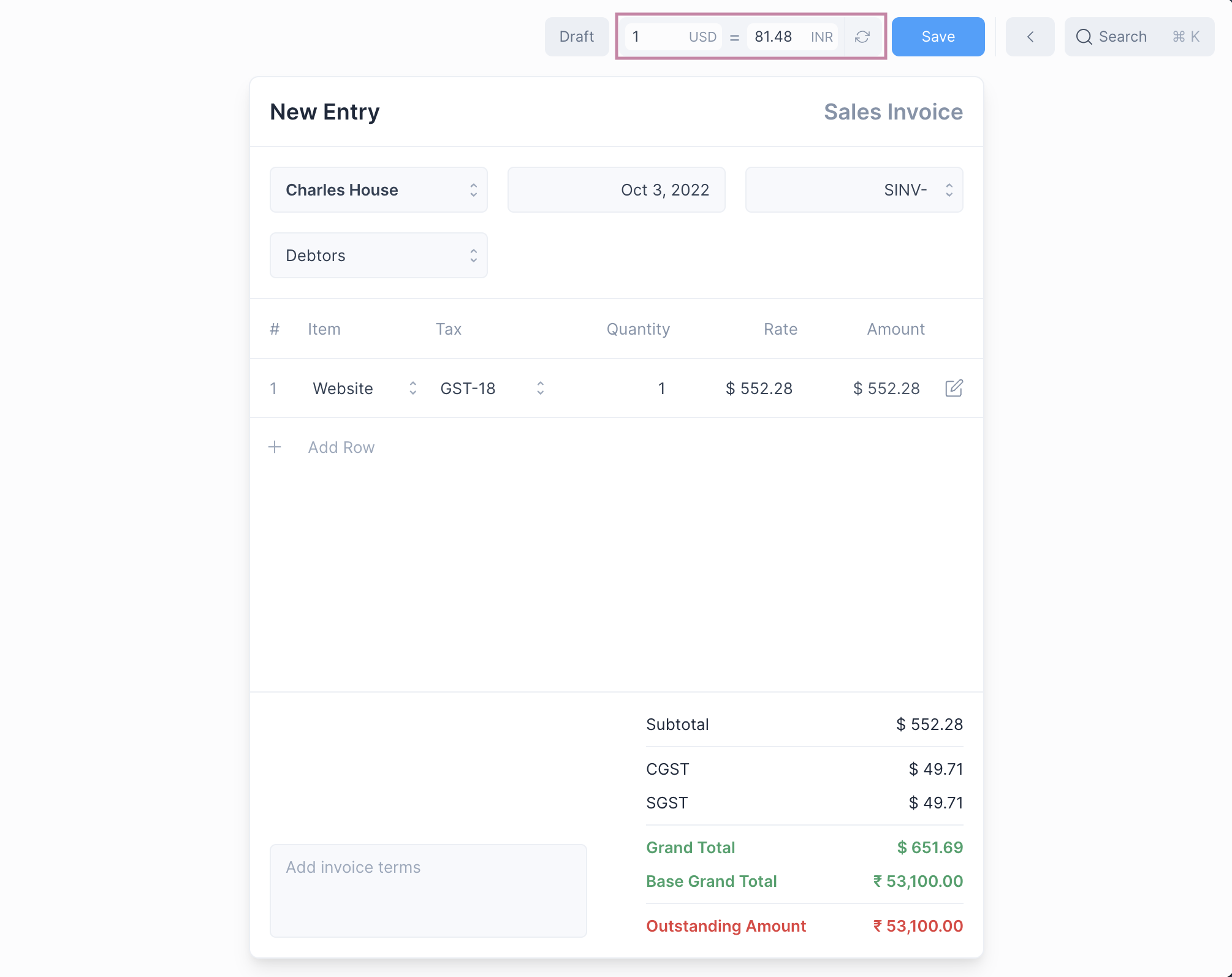Click the Oct 3, 2022 date field

click(x=616, y=190)
